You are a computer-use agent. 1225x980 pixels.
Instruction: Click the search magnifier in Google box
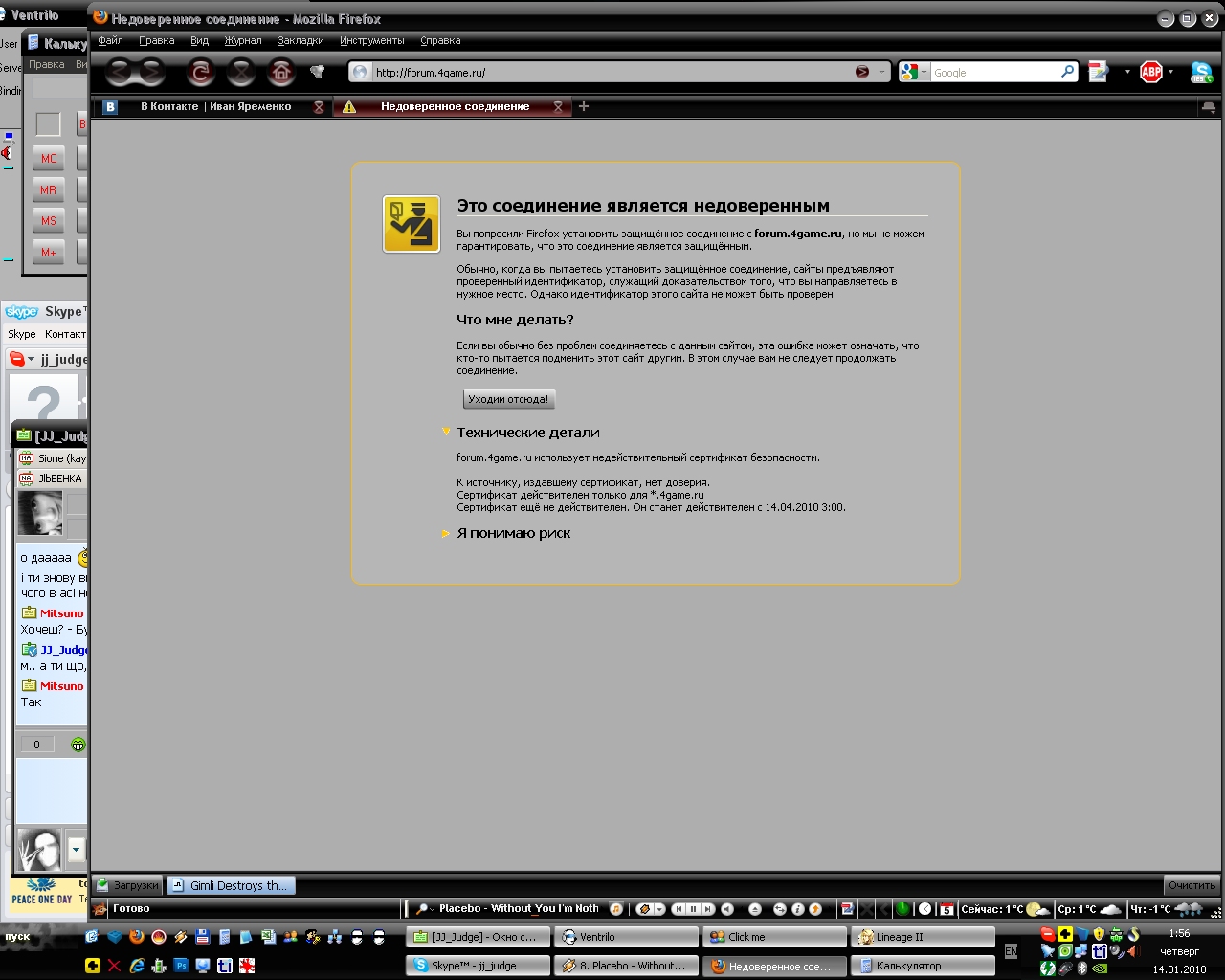1067,72
